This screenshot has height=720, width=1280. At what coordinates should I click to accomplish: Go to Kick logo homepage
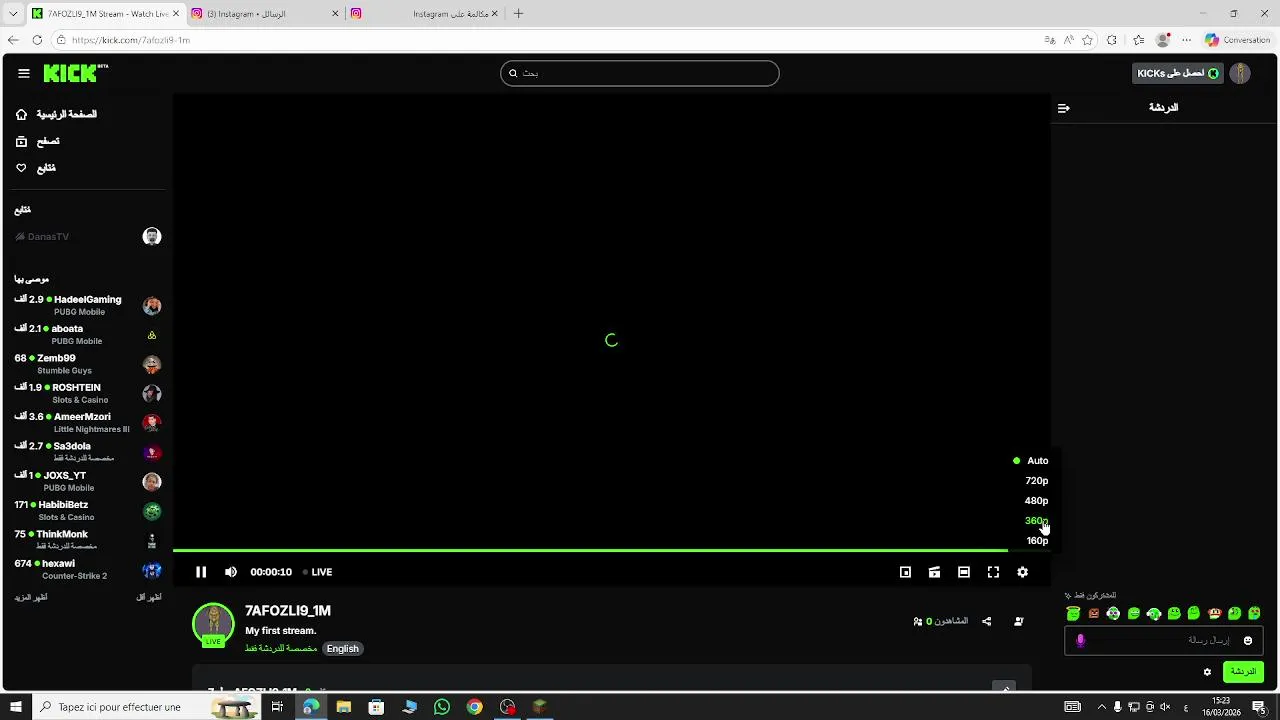76,73
